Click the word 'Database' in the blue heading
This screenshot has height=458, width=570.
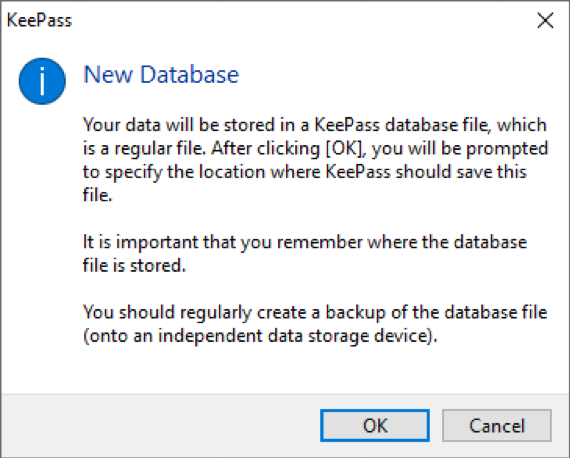click(189, 75)
